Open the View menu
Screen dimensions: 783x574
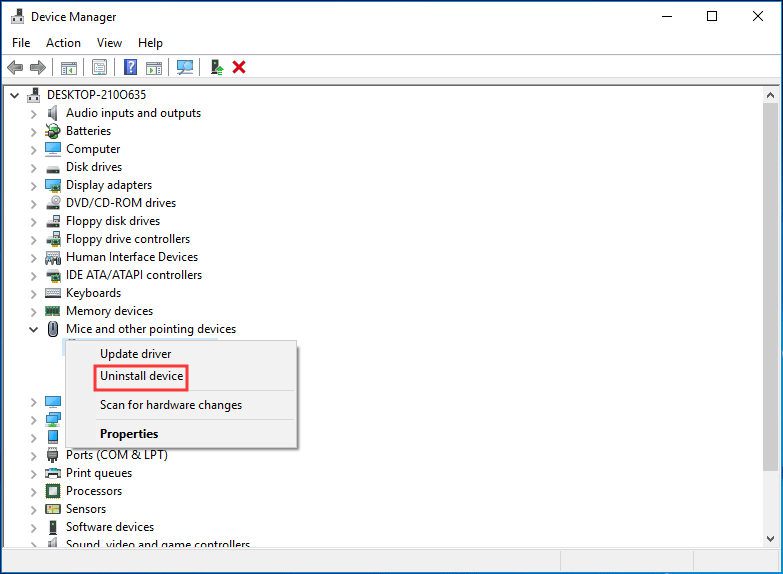[109, 43]
